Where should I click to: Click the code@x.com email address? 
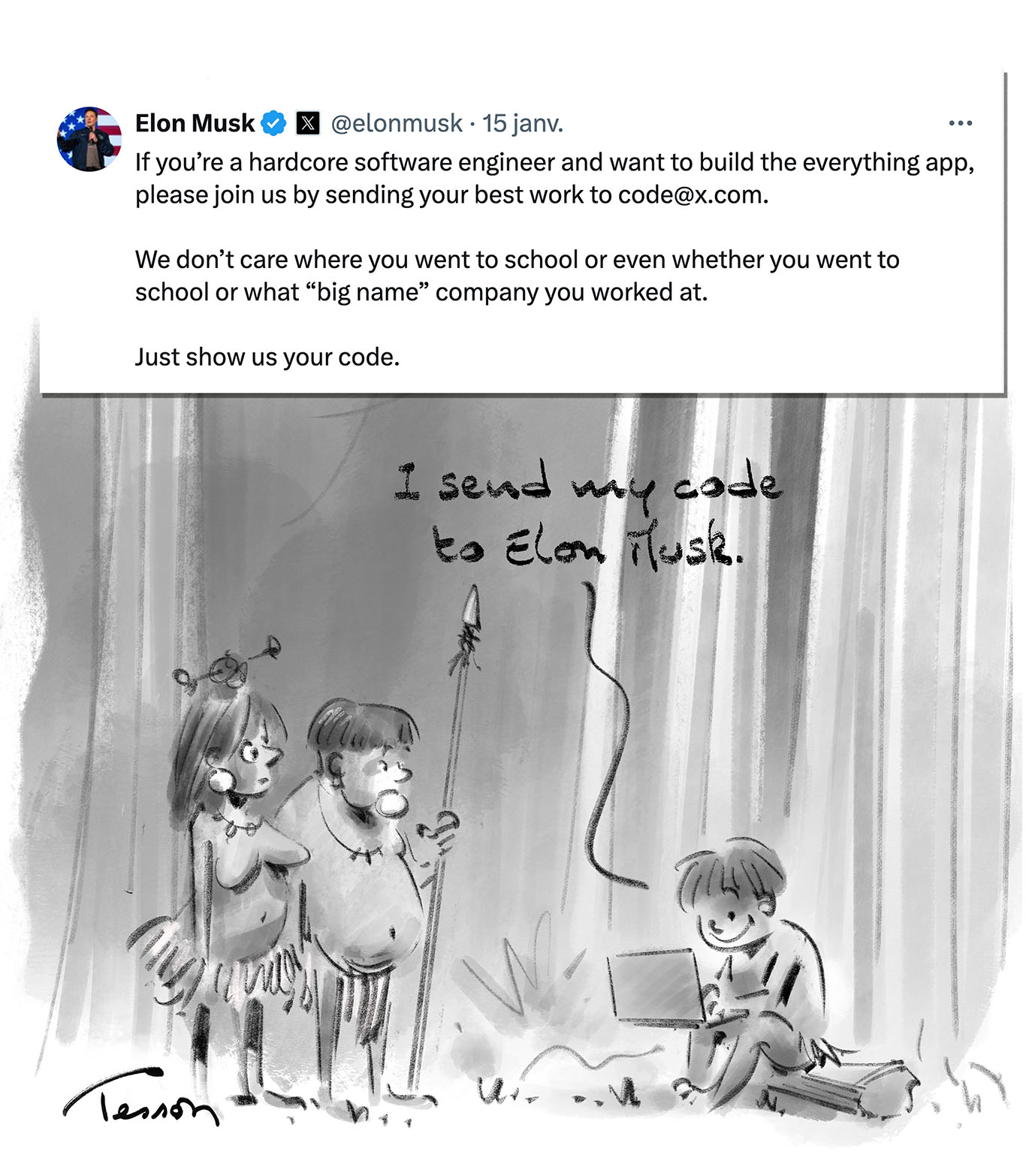tap(691, 195)
